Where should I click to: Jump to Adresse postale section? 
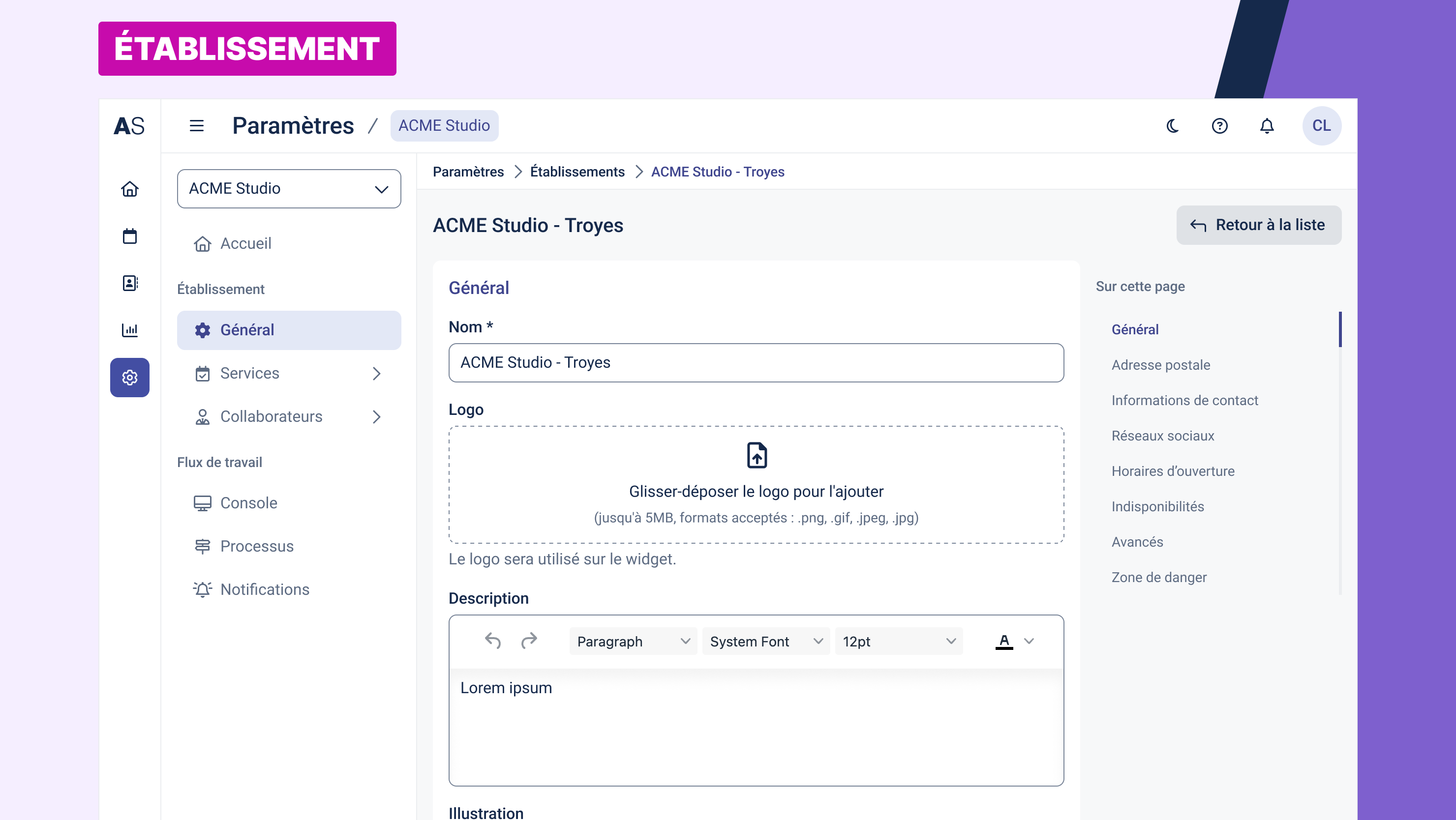pos(1160,365)
